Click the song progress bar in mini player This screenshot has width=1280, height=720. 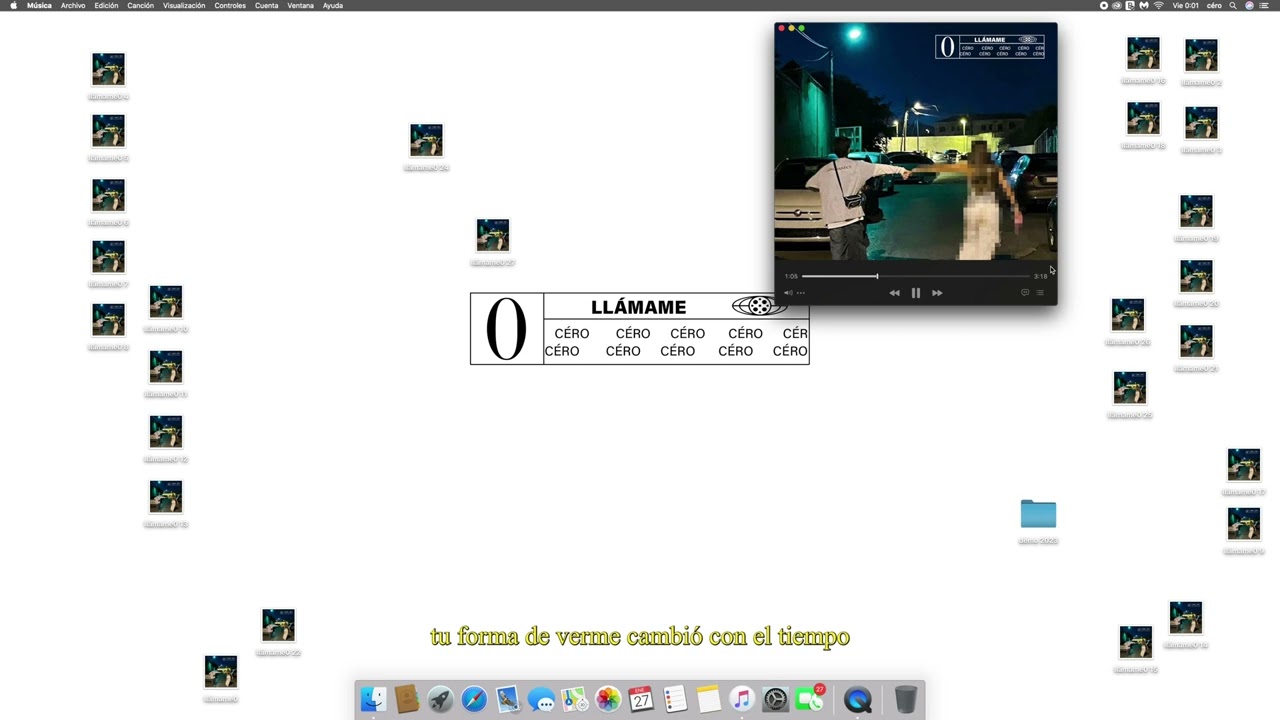[915, 276]
